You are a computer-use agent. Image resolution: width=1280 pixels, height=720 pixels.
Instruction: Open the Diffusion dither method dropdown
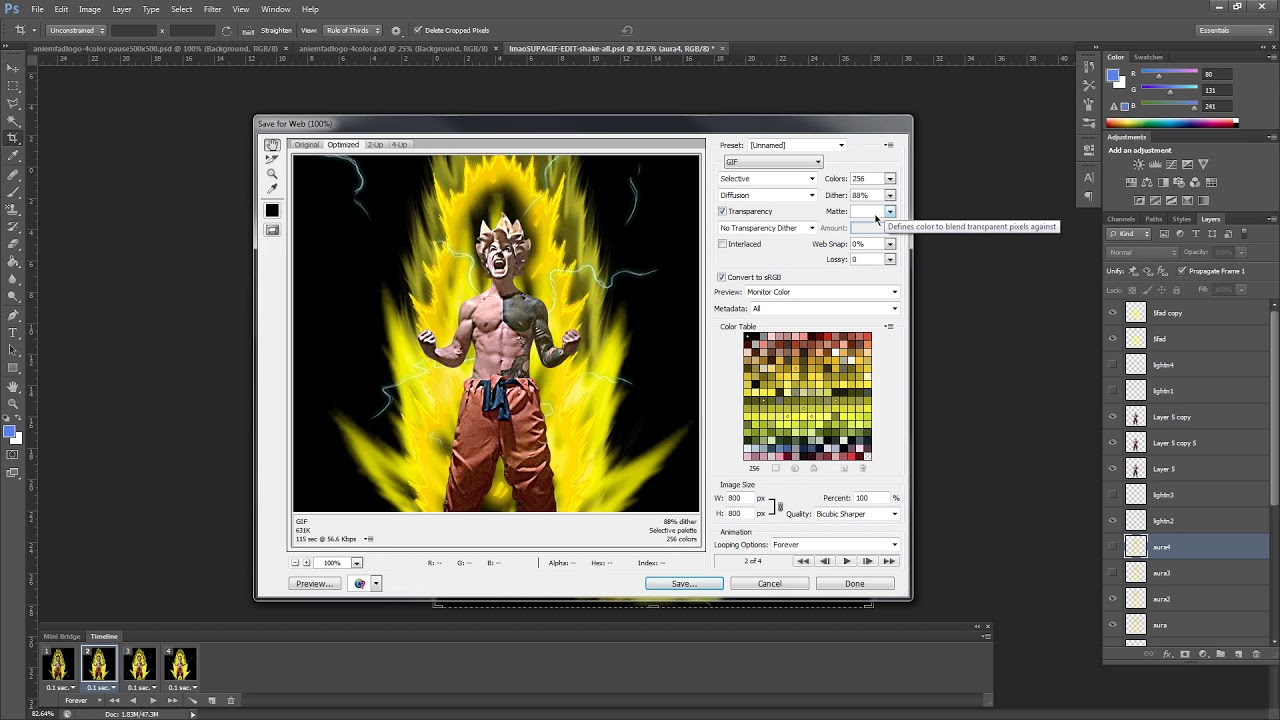767,195
